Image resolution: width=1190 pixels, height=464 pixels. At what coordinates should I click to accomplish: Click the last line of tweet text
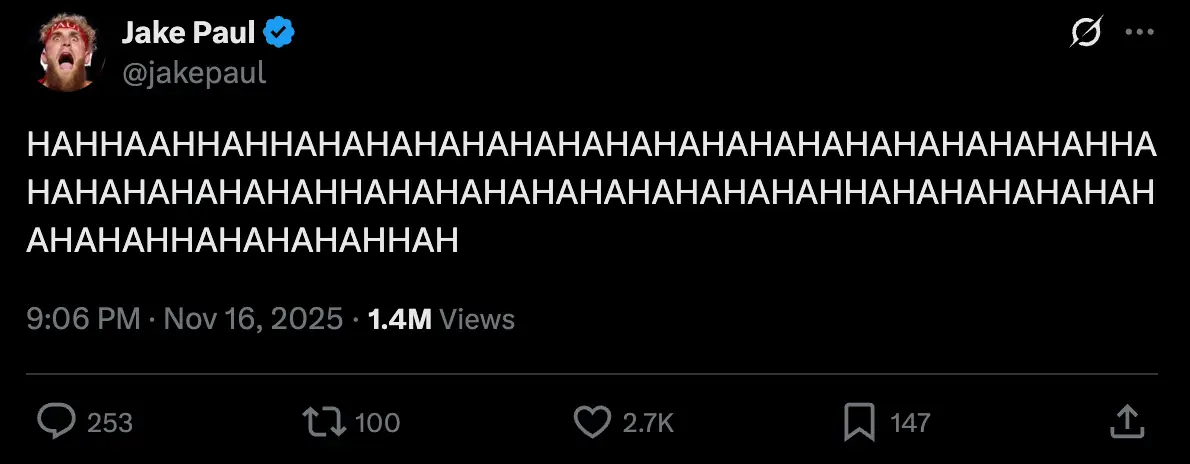[243, 240]
